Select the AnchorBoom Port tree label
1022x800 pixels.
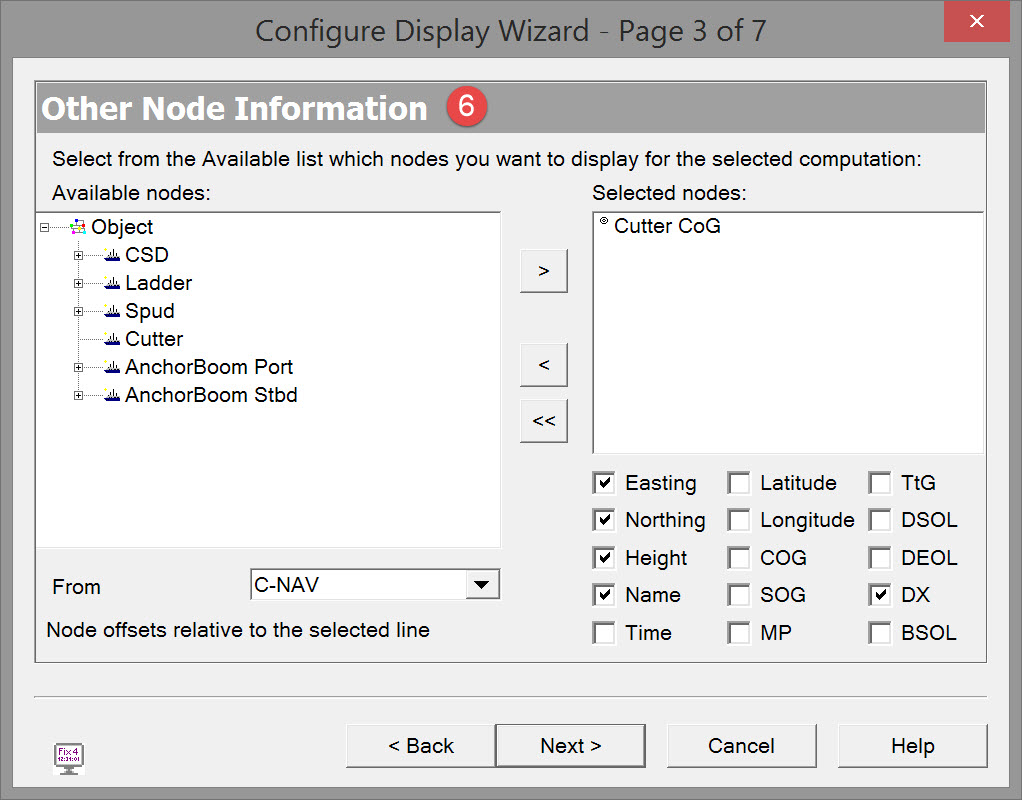click(x=209, y=368)
